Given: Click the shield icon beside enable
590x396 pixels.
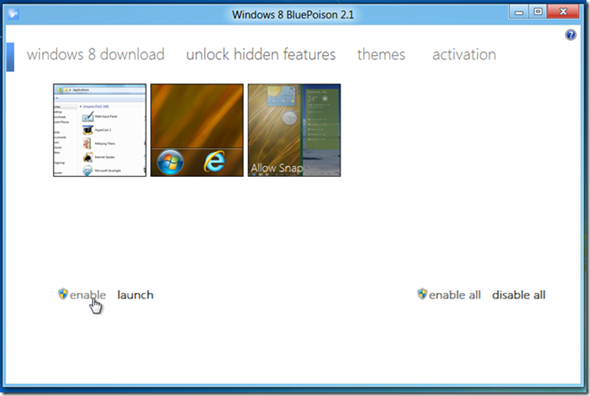Looking at the screenshot, I should [63, 294].
